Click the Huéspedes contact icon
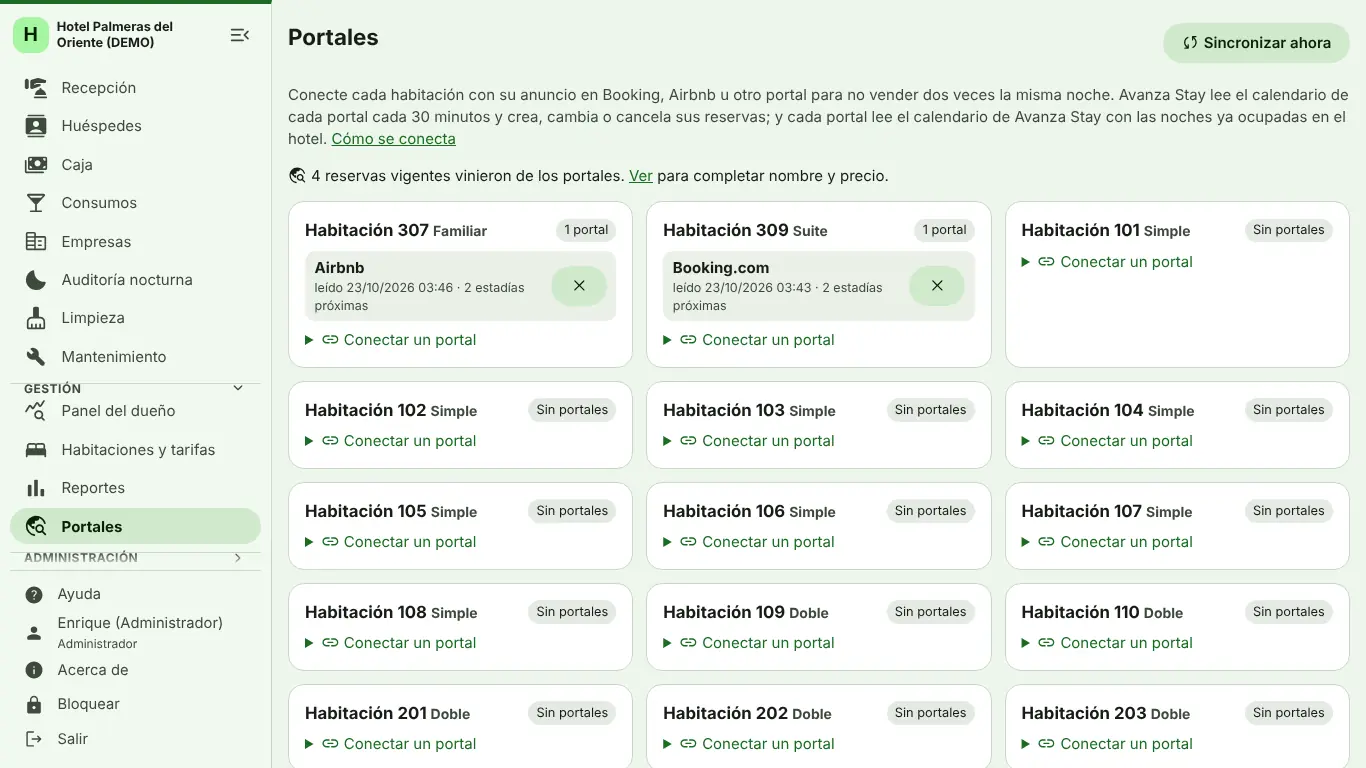1366x768 pixels. [36, 126]
